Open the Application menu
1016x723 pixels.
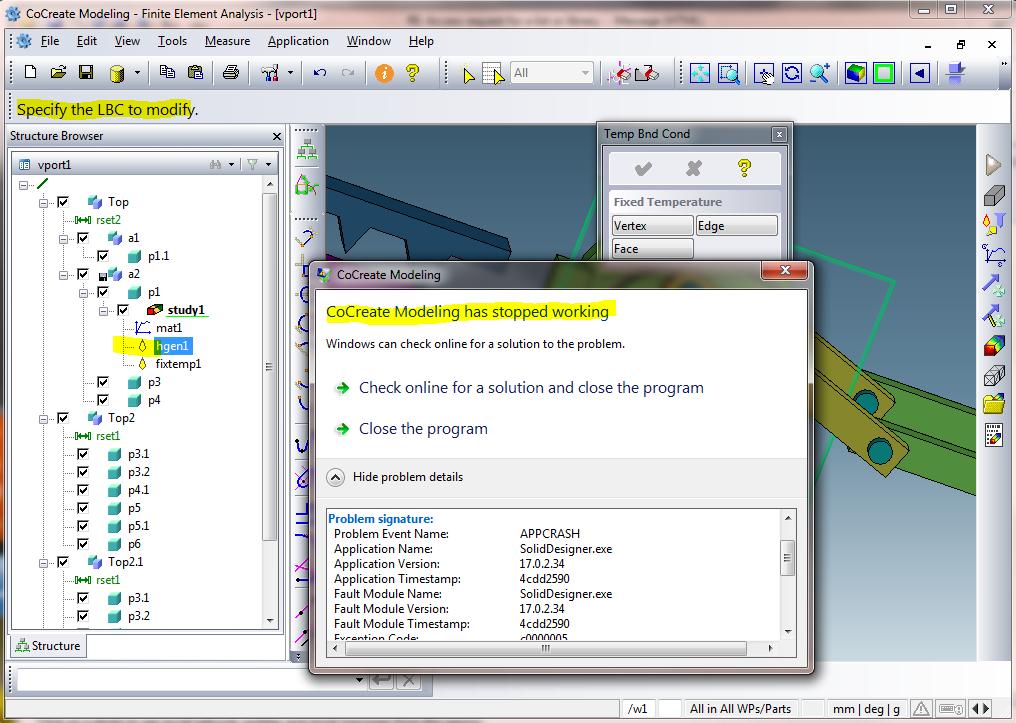pos(298,41)
